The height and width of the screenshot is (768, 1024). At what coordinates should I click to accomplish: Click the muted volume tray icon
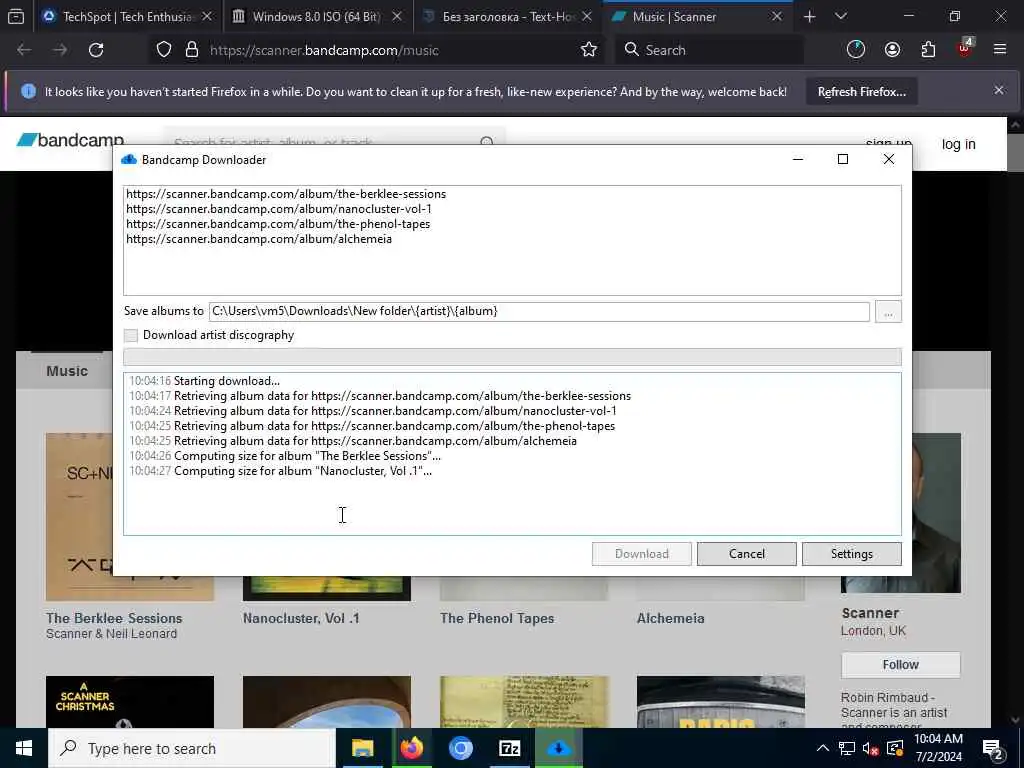click(x=871, y=748)
